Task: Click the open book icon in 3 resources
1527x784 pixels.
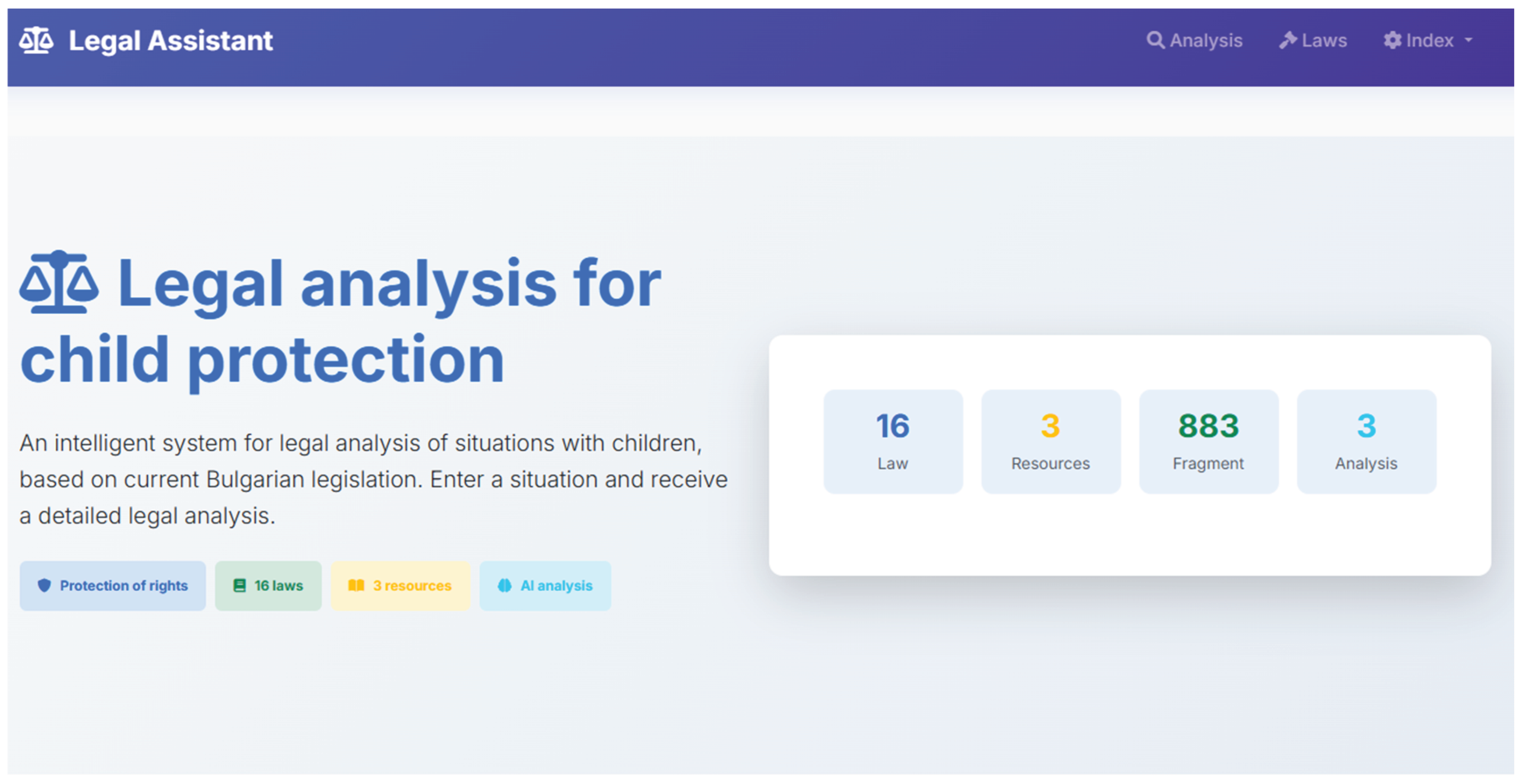Action: (356, 586)
